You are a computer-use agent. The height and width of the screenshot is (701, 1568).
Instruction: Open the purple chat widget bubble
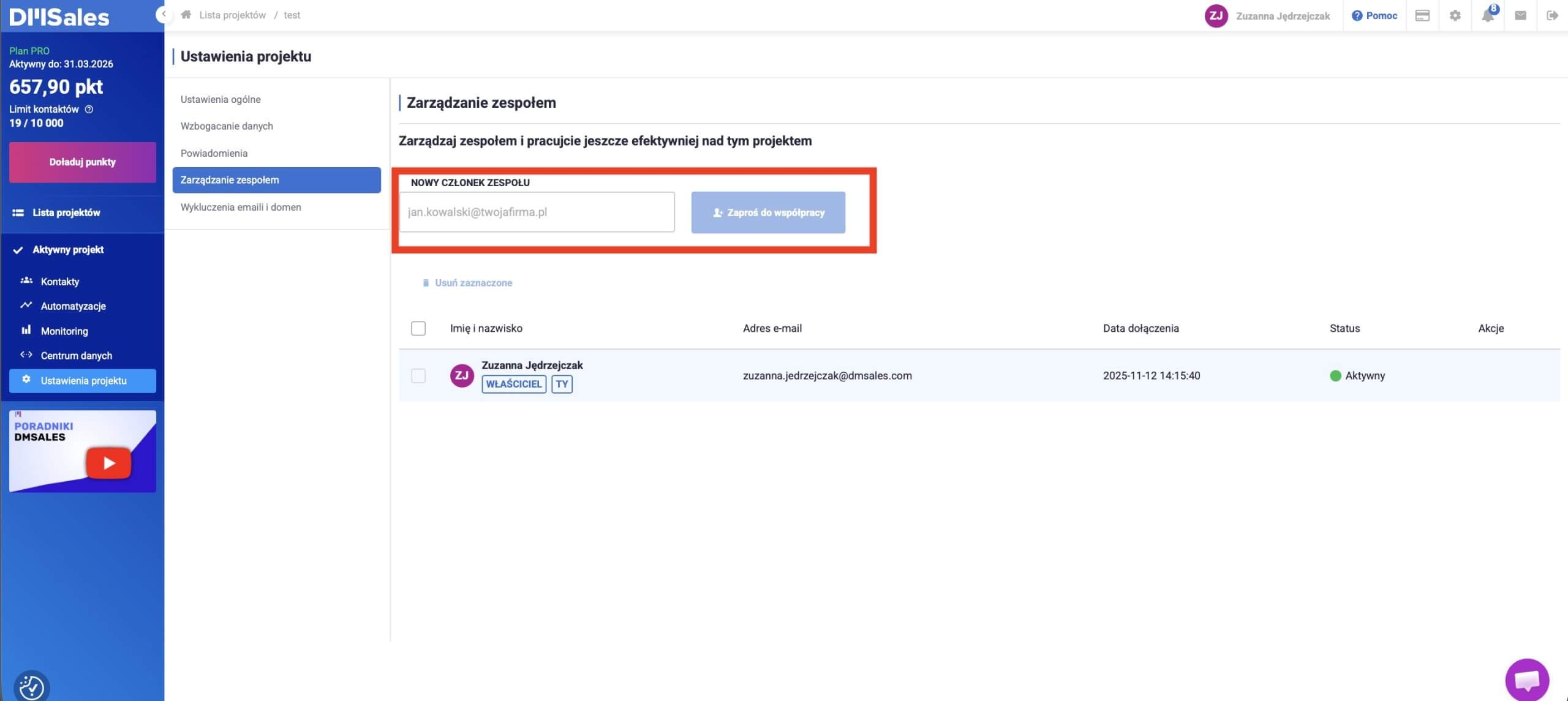[x=1526, y=680]
